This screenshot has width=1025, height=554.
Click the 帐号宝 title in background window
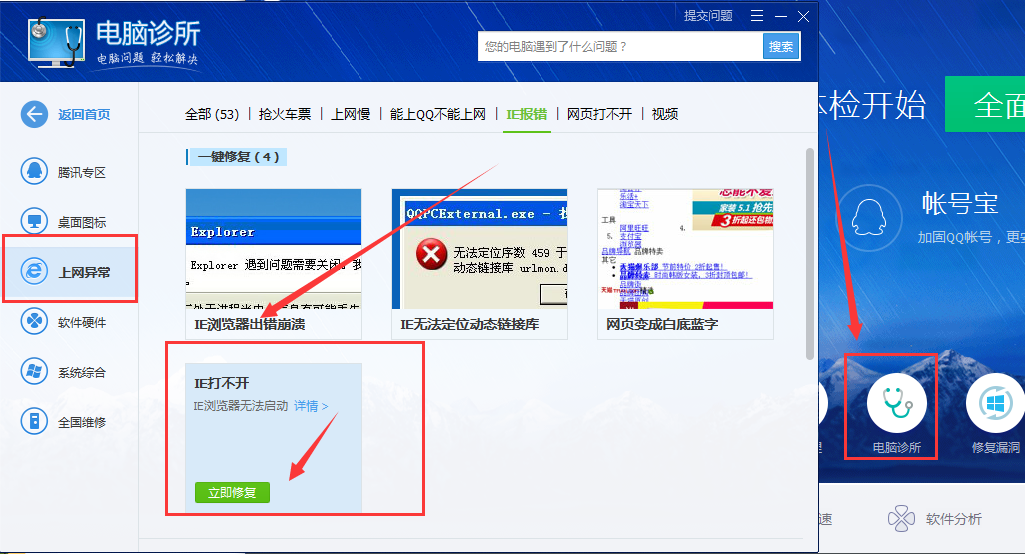point(959,203)
